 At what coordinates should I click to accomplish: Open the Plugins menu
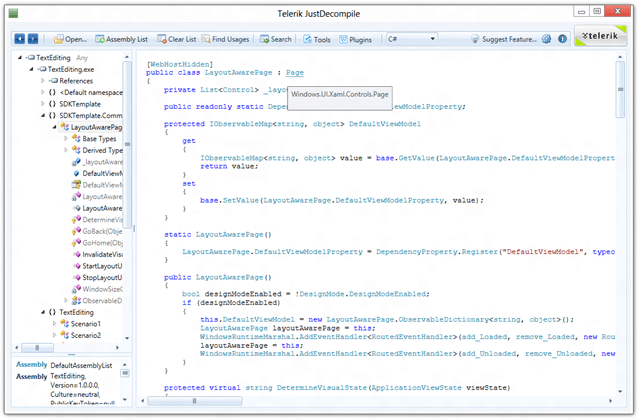[x=357, y=39]
